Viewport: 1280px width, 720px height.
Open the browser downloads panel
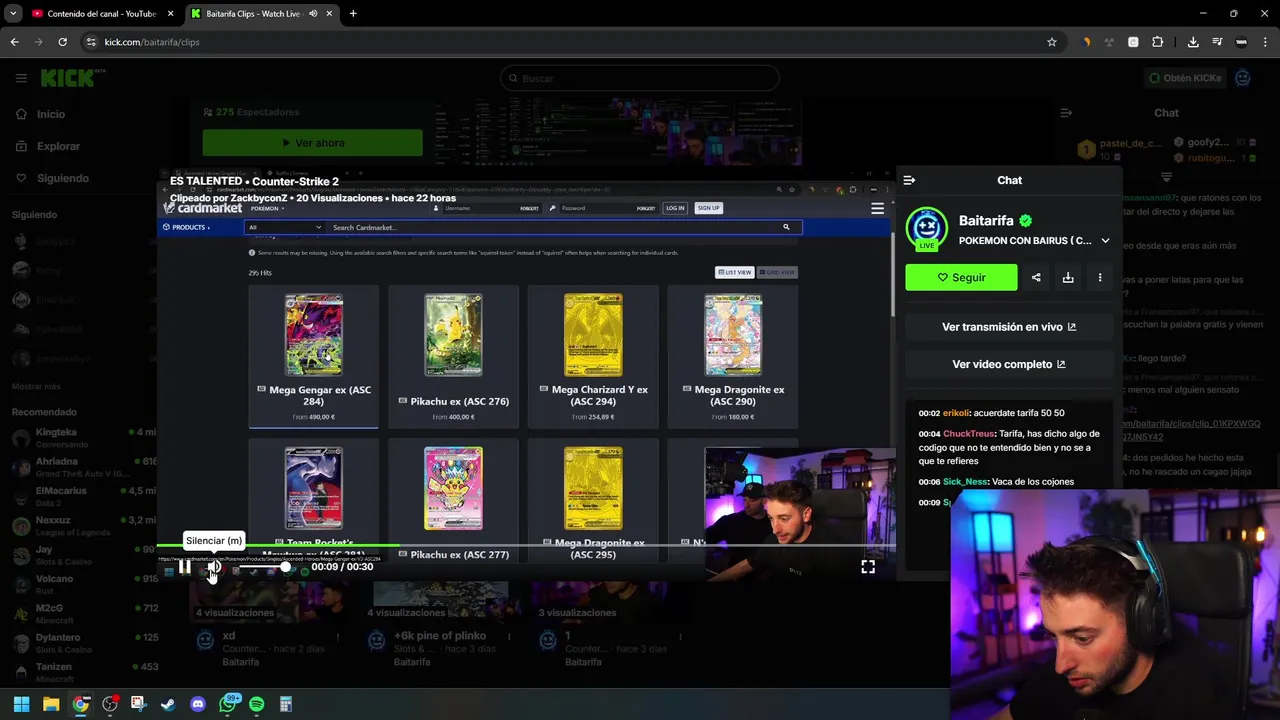pos(1193,42)
